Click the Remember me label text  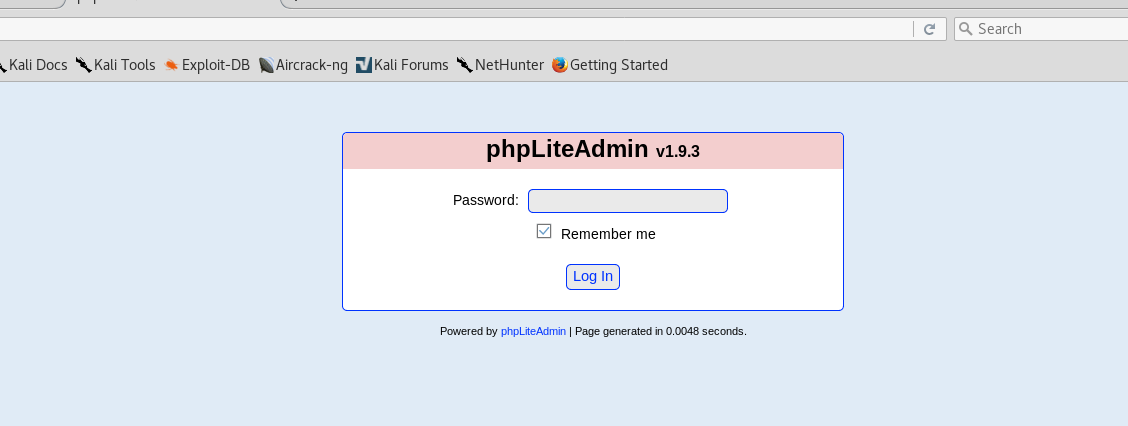(x=608, y=234)
